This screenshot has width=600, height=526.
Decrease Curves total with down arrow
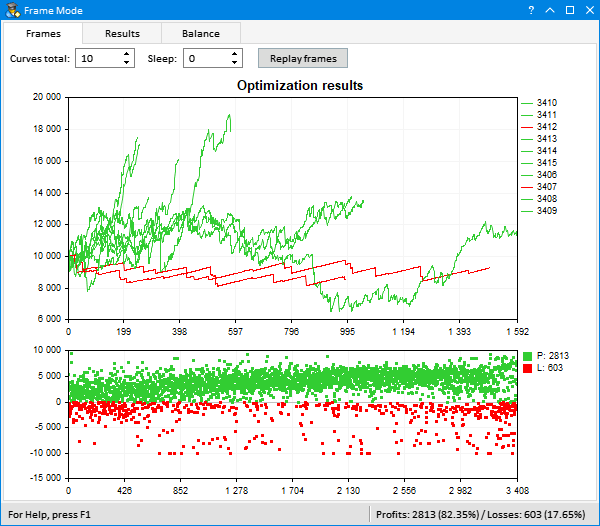127,63
